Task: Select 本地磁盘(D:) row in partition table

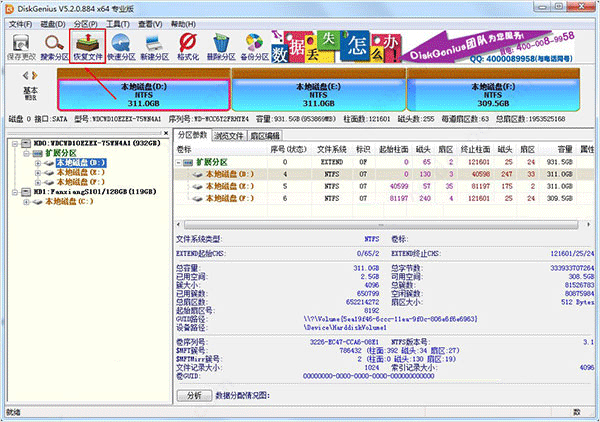Action: click(x=385, y=174)
